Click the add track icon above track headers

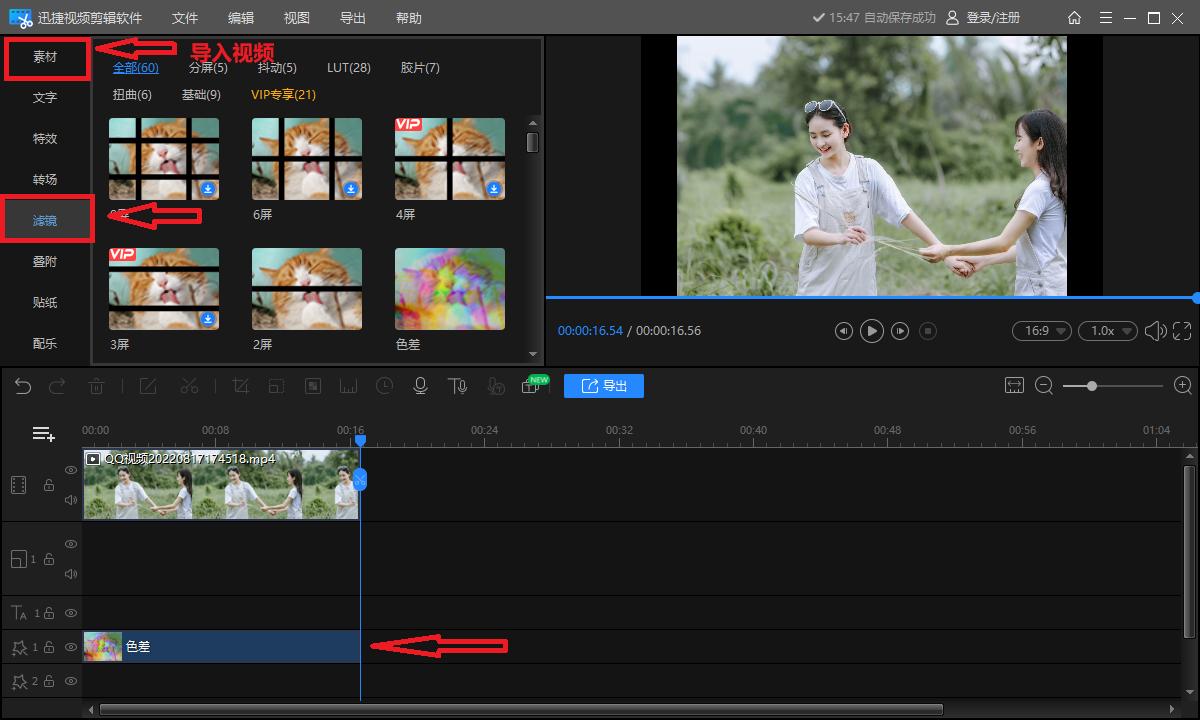pyautogui.click(x=43, y=433)
